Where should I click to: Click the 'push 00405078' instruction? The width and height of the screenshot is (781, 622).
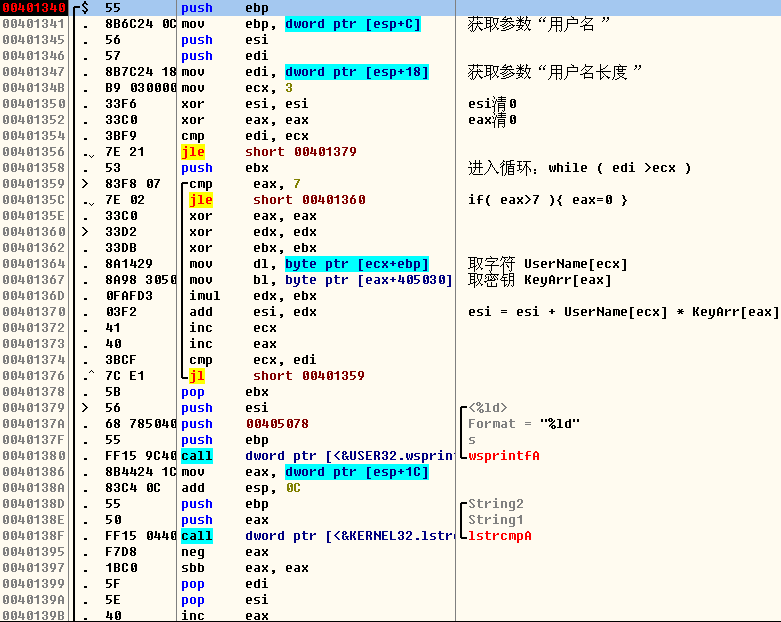245,423
